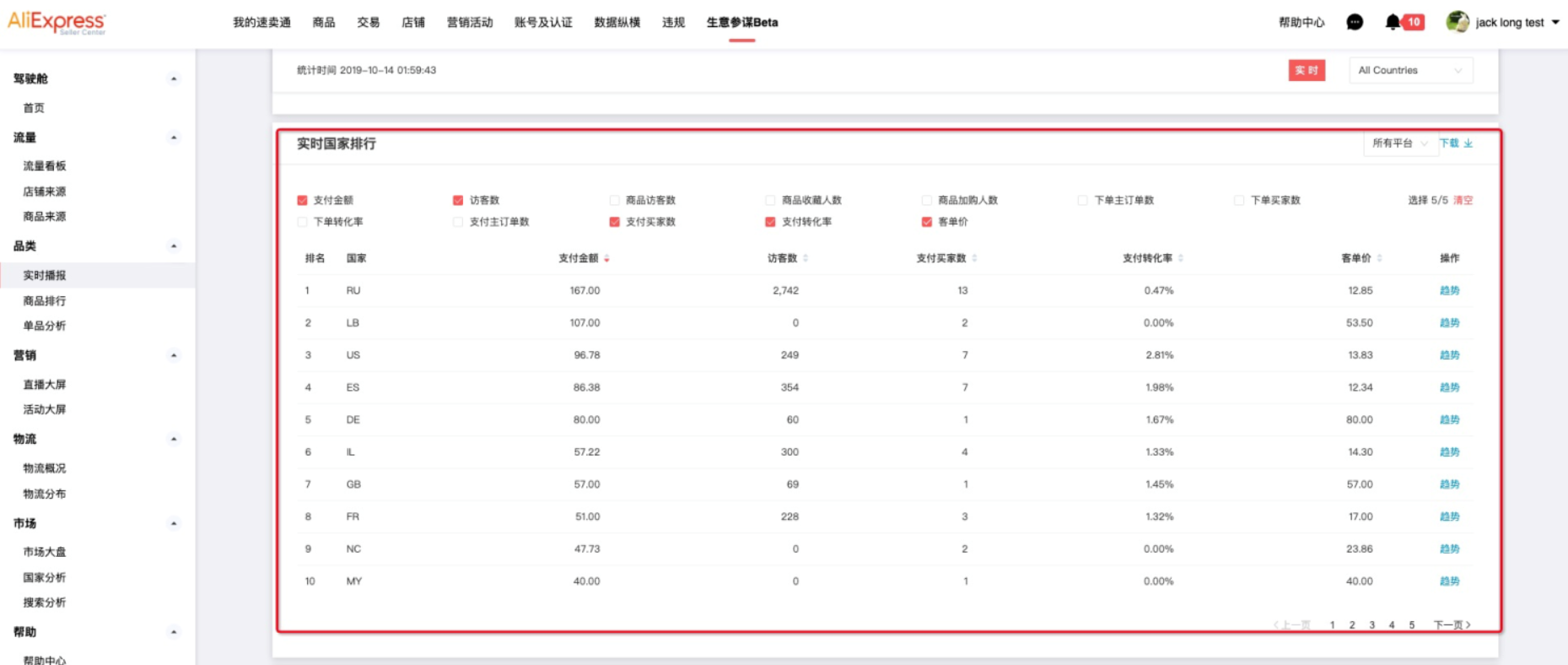The image size is (1568, 665).
Task: Click the download arrow icon
Action: tap(1468, 143)
